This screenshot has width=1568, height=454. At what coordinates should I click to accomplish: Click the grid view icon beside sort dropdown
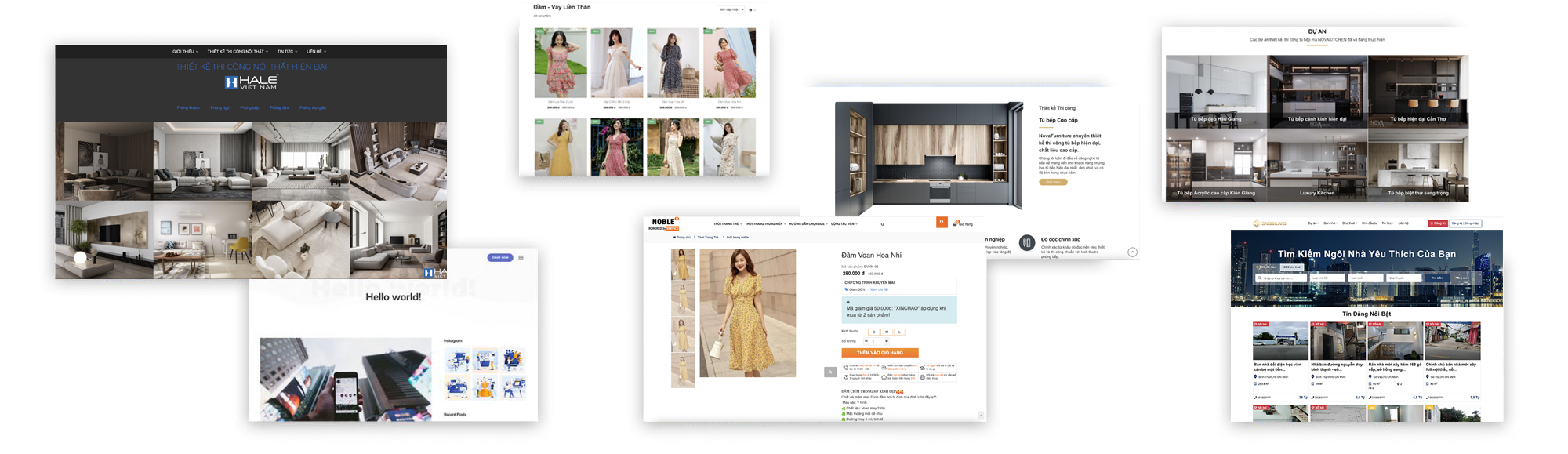pos(751,10)
